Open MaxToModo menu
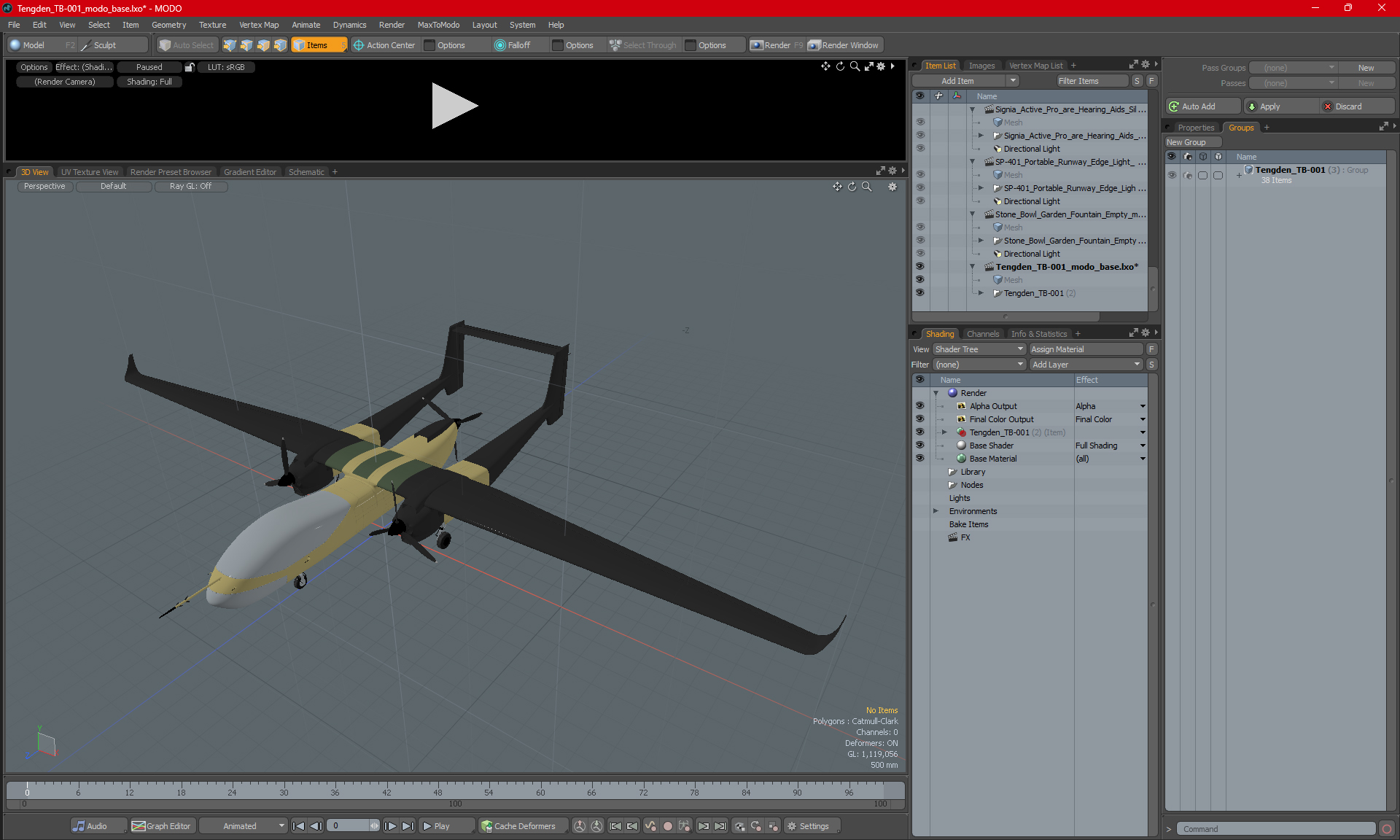The image size is (1400, 840). click(x=438, y=25)
